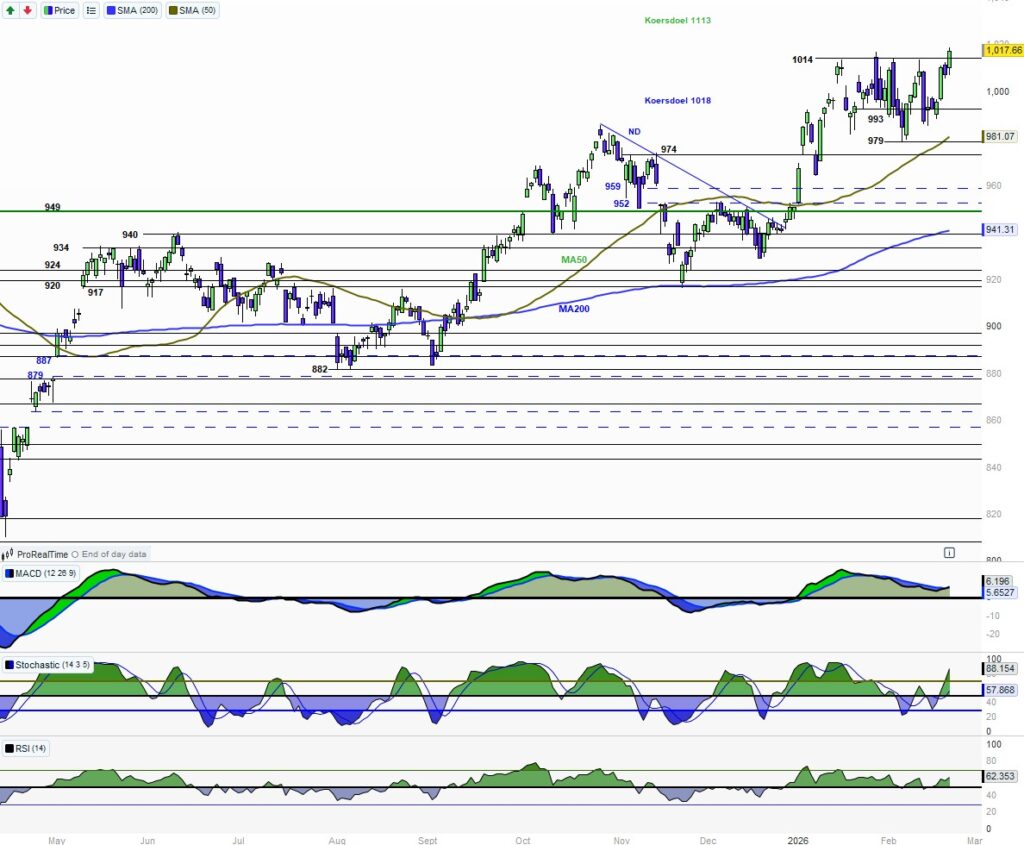Click the ProRealTime link text
Viewport: 1024px width, 845px height.
[43, 554]
